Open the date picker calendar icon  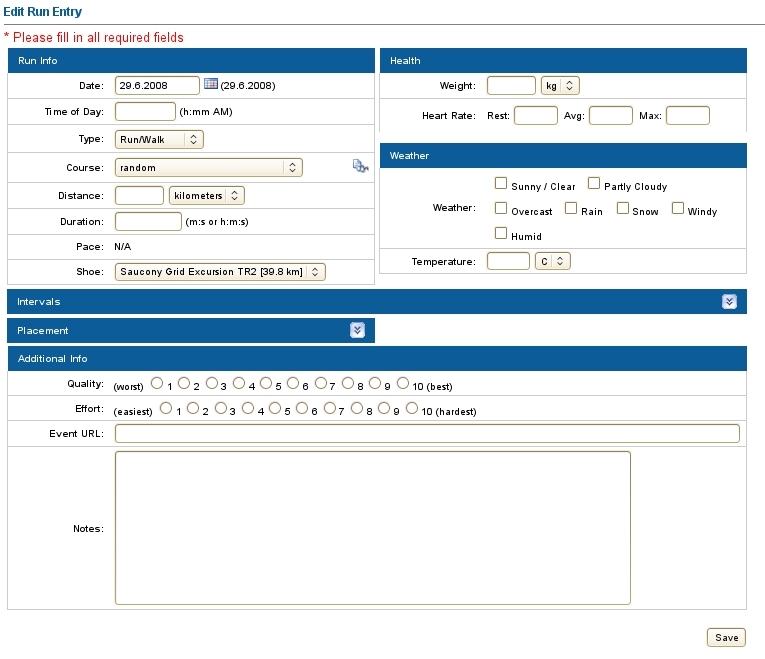tap(211, 84)
